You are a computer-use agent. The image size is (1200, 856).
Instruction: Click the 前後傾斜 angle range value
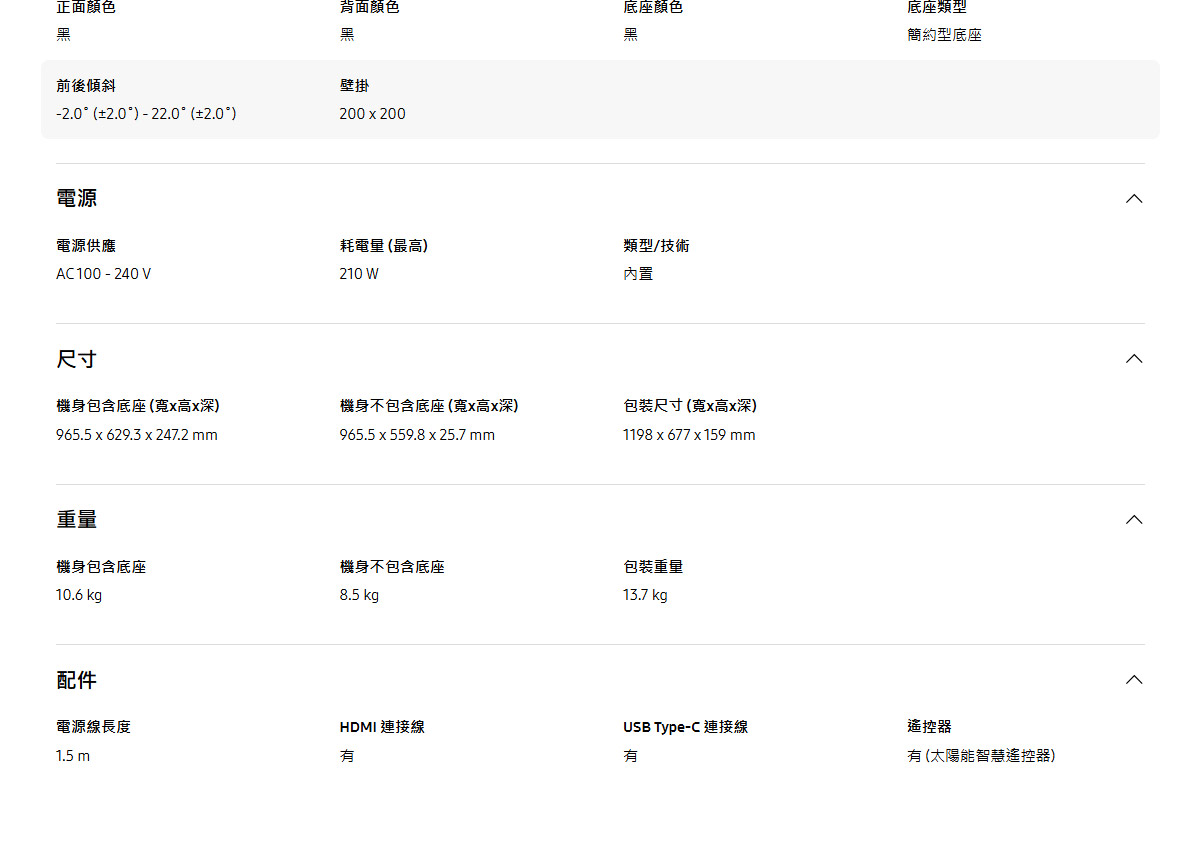click(146, 114)
